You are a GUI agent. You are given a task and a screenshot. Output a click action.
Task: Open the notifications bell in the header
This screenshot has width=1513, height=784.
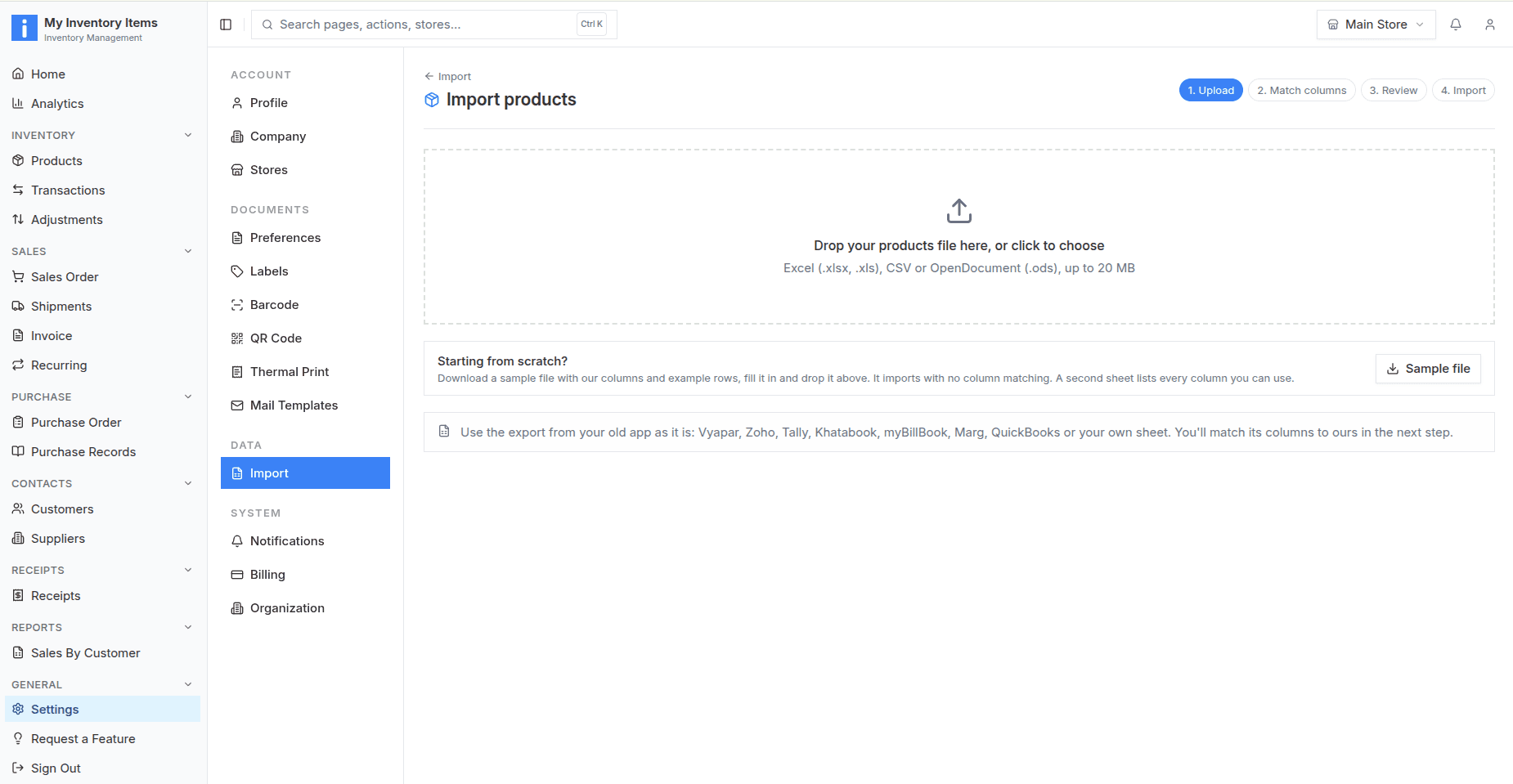coord(1456,25)
